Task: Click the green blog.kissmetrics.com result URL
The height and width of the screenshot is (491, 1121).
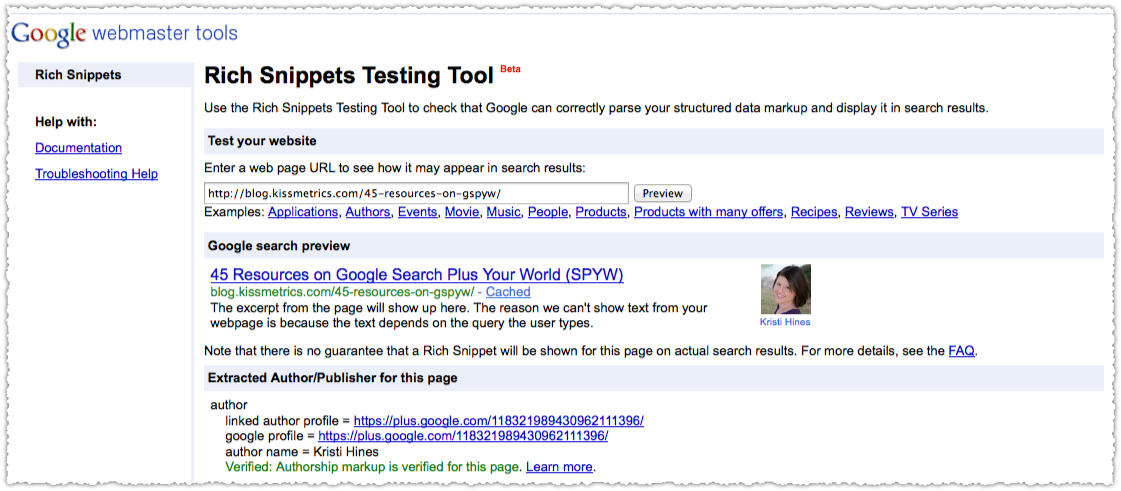Action: 342,292
